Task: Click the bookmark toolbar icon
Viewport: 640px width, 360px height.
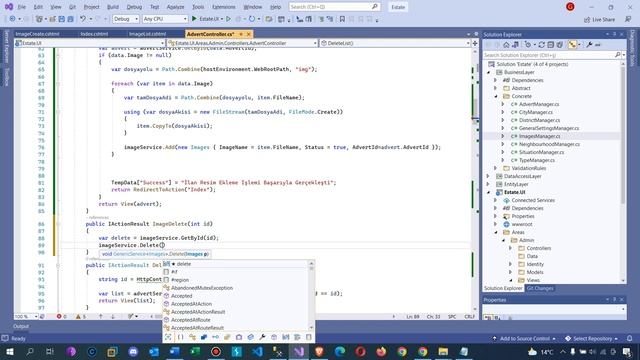Action: pos(342,19)
